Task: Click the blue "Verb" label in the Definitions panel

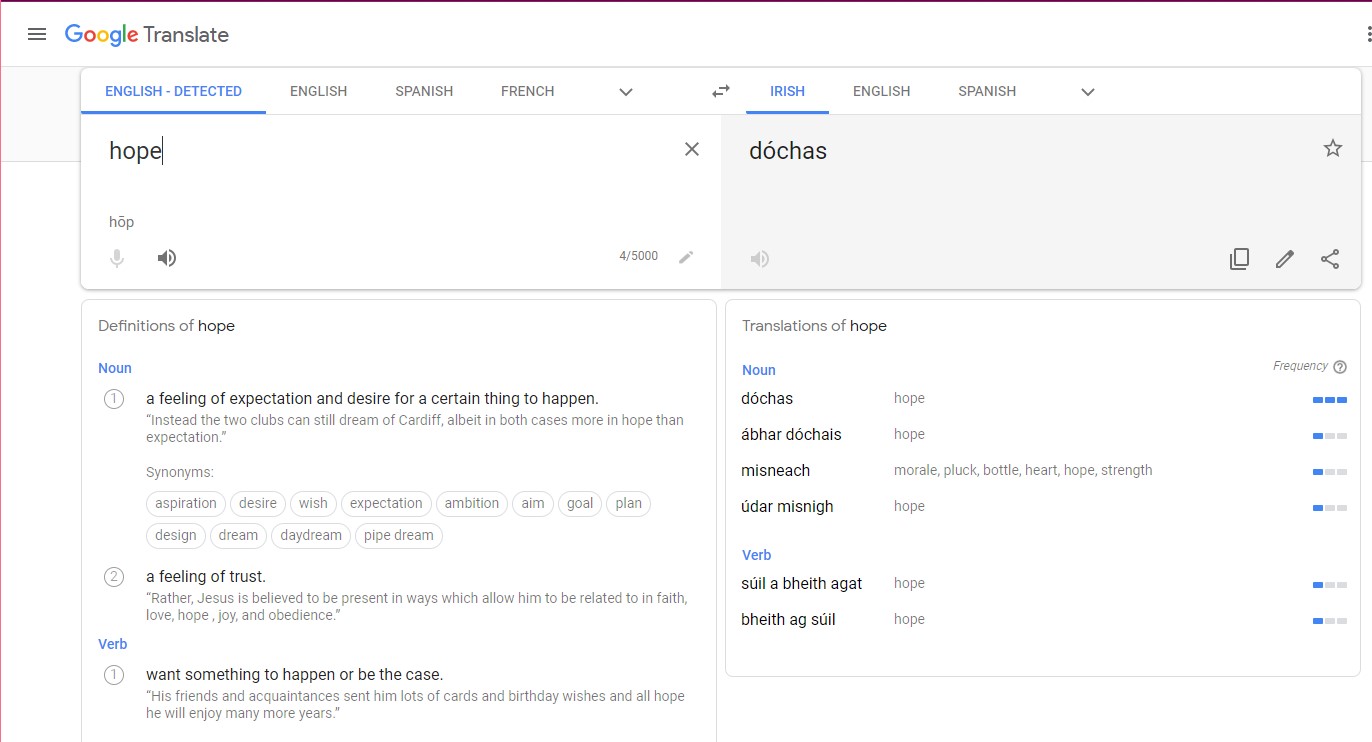Action: pyautogui.click(x=113, y=644)
